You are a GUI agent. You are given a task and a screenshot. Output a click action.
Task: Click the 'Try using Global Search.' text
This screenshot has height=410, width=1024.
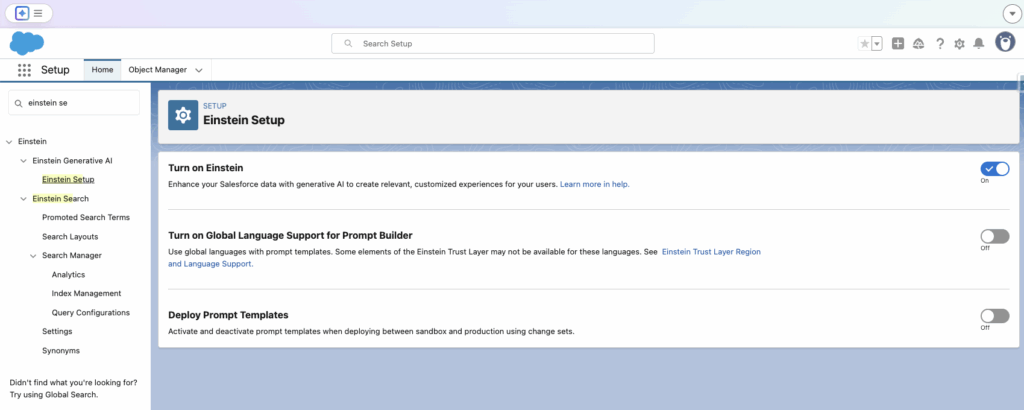click(54, 395)
